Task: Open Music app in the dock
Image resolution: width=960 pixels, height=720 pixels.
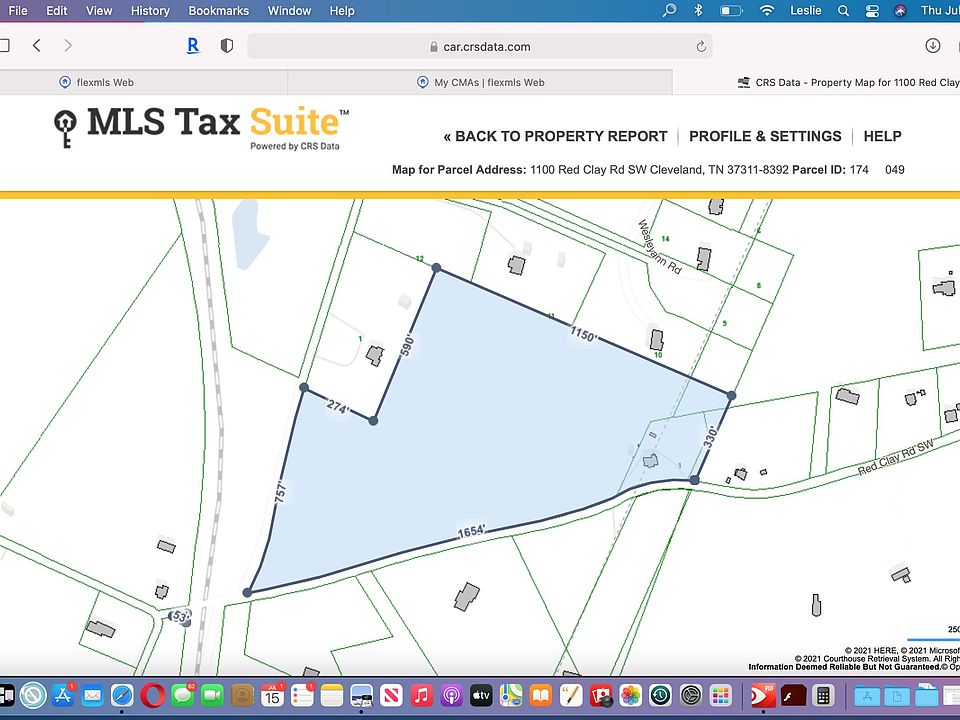Action: tap(422, 695)
